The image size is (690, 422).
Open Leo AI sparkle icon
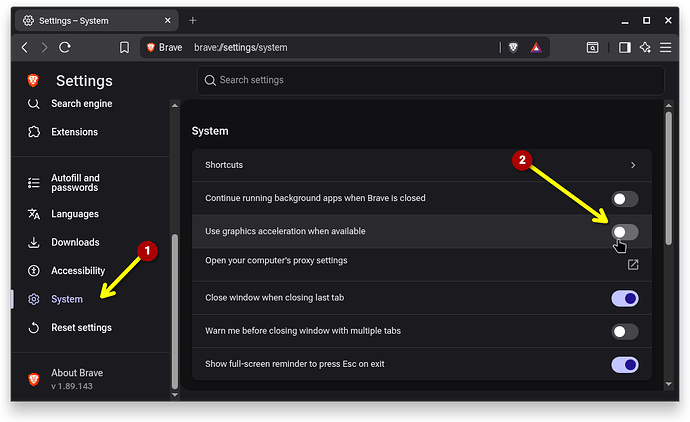(x=646, y=47)
